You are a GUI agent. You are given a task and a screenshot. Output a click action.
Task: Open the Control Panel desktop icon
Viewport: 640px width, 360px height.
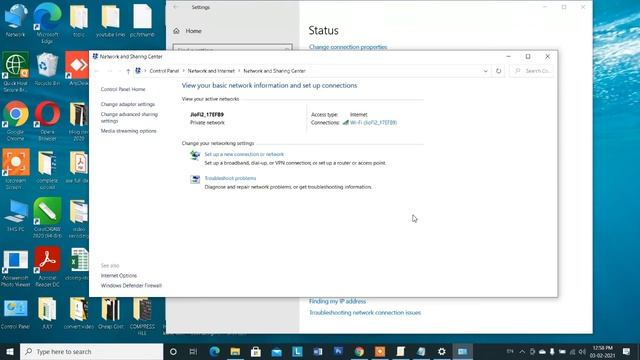(16, 313)
